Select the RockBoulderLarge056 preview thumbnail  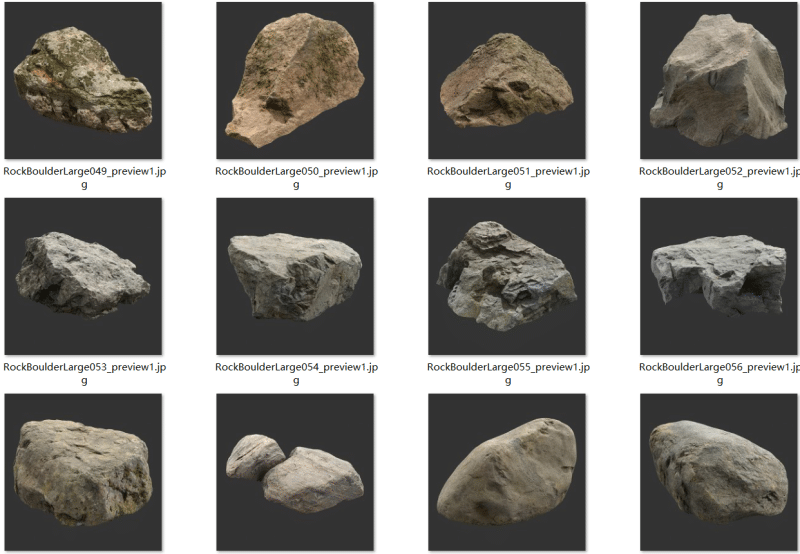[719, 276]
